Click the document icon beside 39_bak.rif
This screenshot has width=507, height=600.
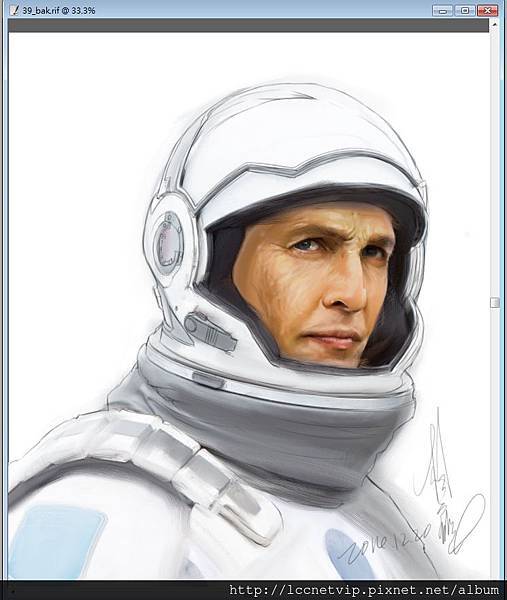(x=15, y=10)
